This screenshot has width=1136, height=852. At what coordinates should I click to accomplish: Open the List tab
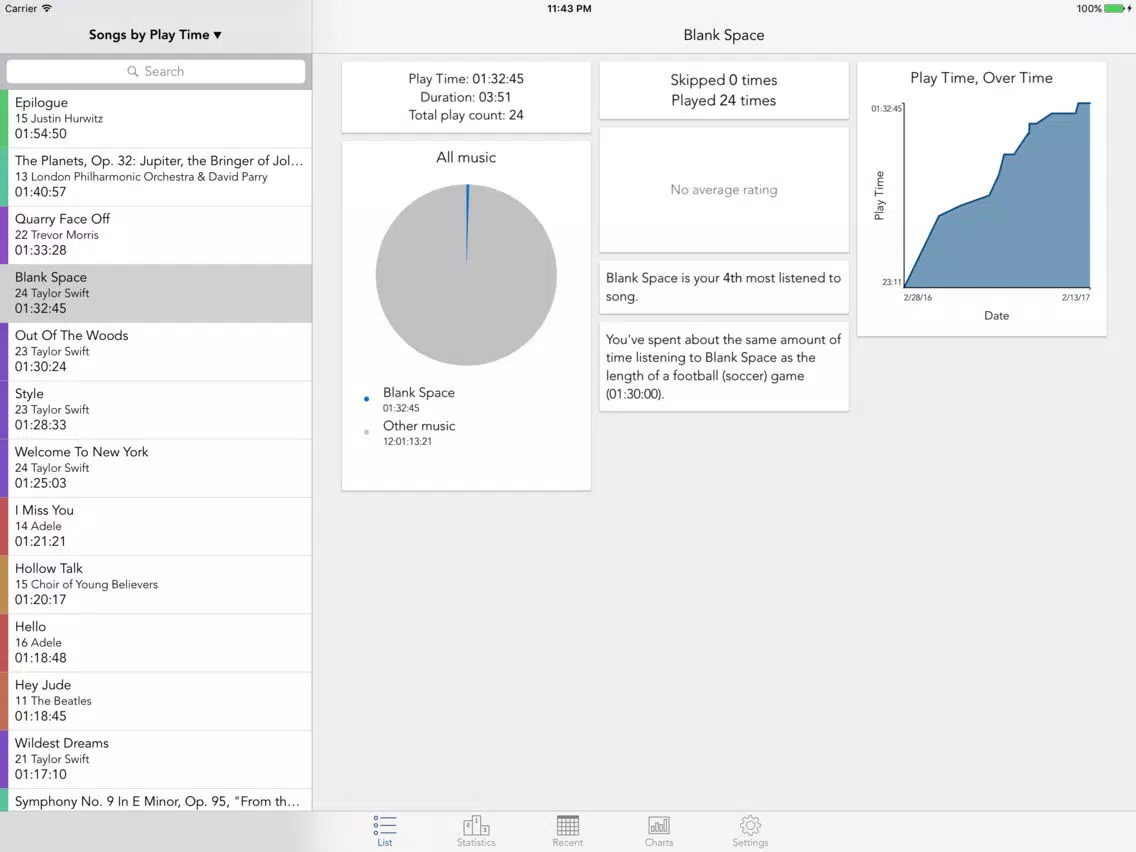pos(385,830)
